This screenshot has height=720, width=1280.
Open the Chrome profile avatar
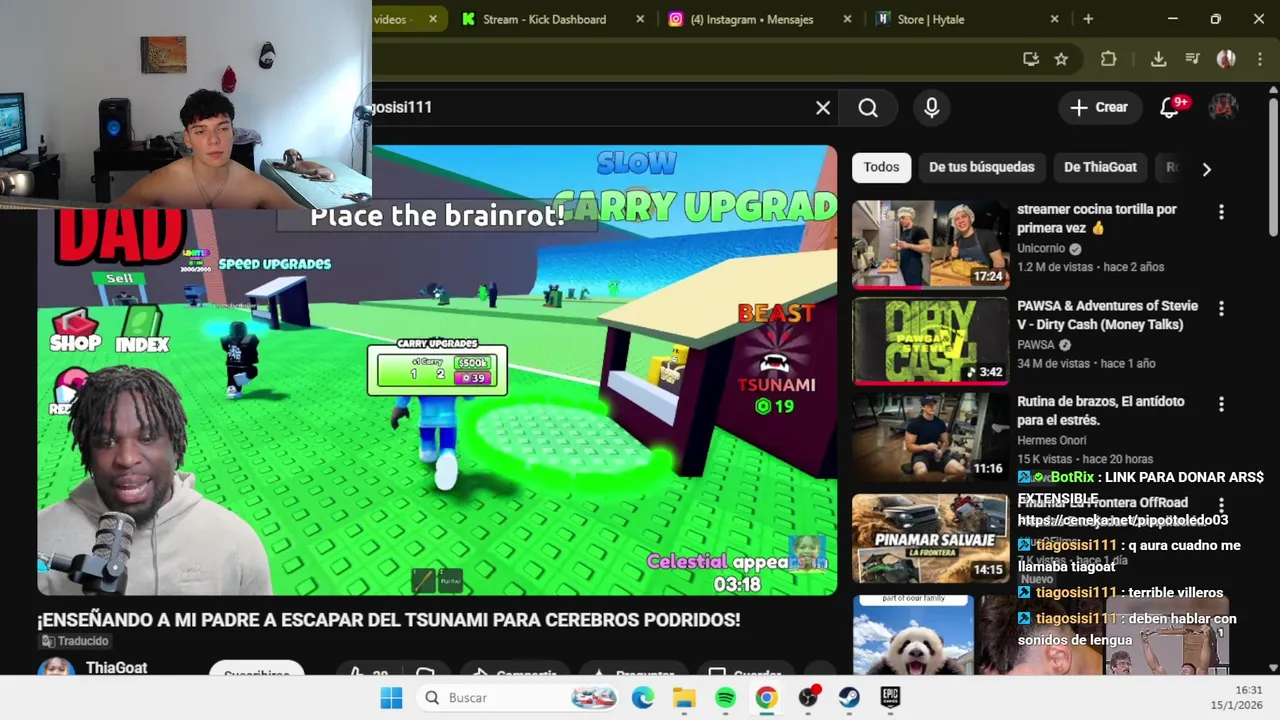click(1226, 59)
